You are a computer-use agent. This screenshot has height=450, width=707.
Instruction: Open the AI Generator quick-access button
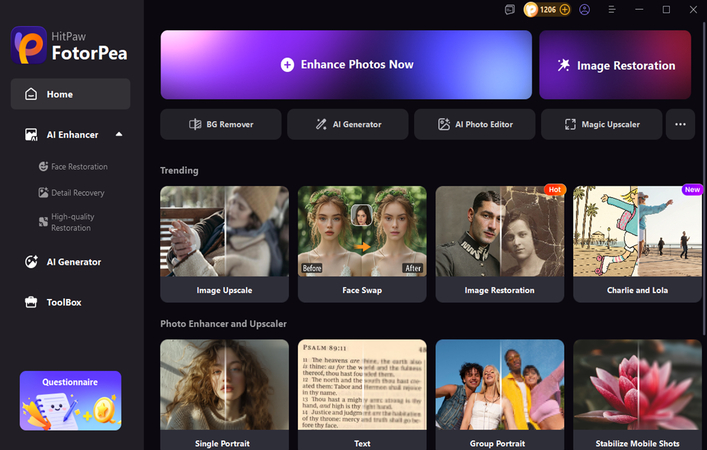pyautogui.click(x=348, y=124)
